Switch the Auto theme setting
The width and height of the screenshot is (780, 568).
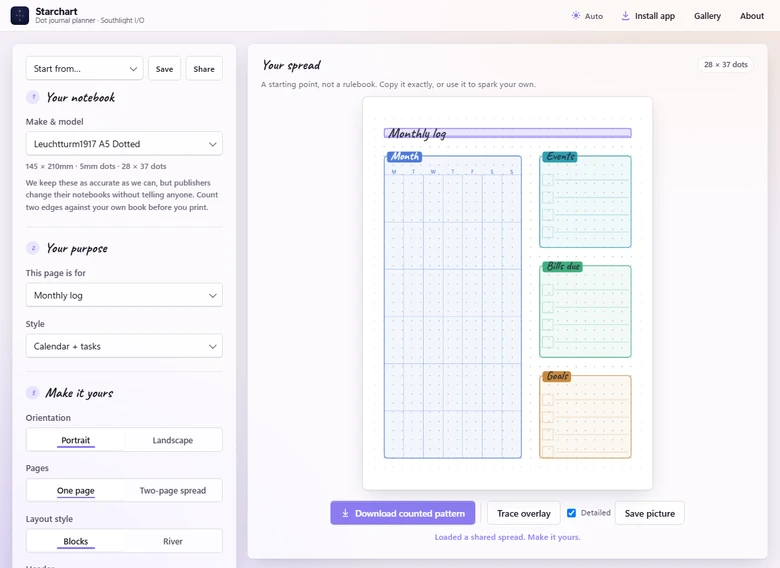pos(587,16)
